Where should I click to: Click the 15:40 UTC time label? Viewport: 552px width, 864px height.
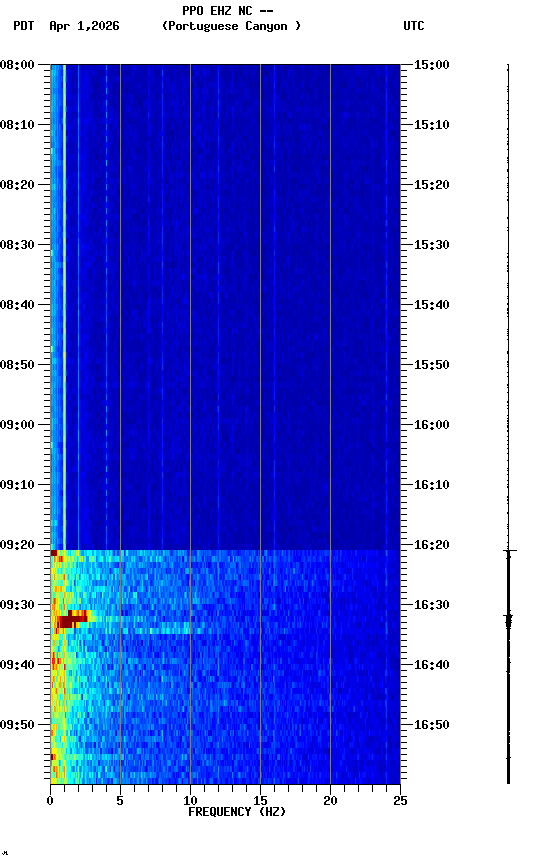click(x=432, y=305)
